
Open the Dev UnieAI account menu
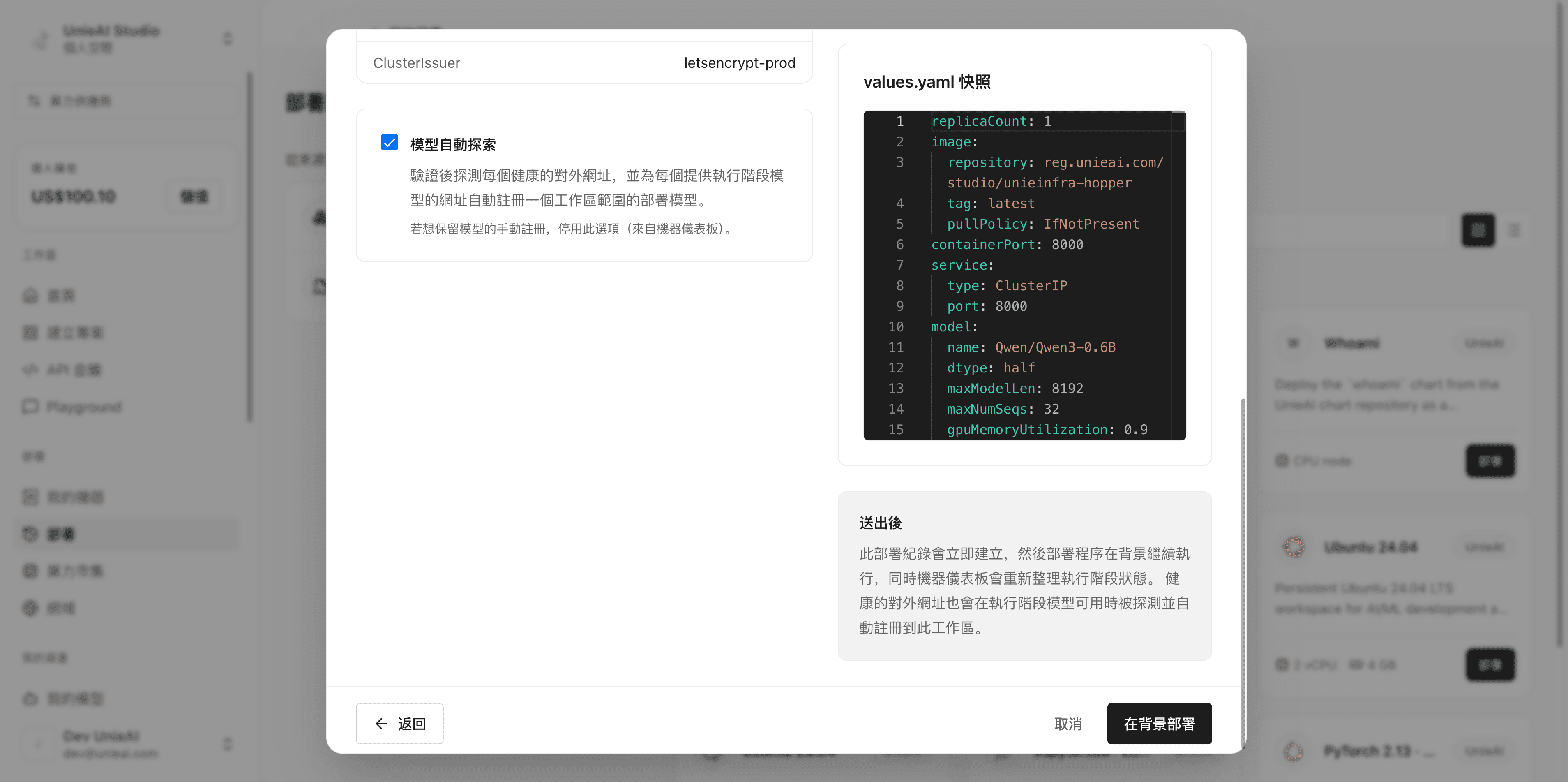pos(131,744)
